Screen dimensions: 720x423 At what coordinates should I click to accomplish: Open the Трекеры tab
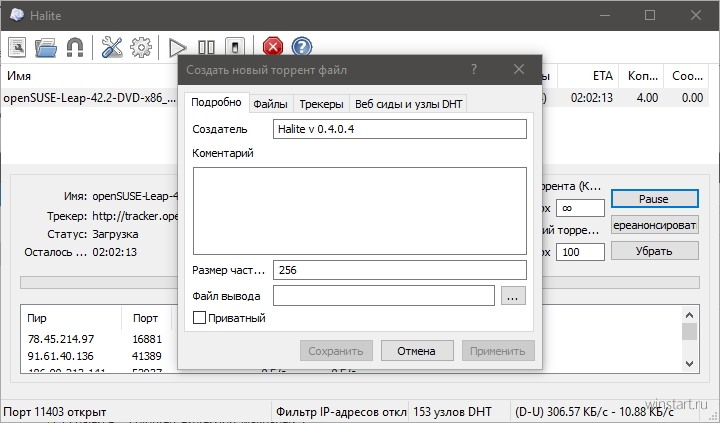(x=321, y=104)
